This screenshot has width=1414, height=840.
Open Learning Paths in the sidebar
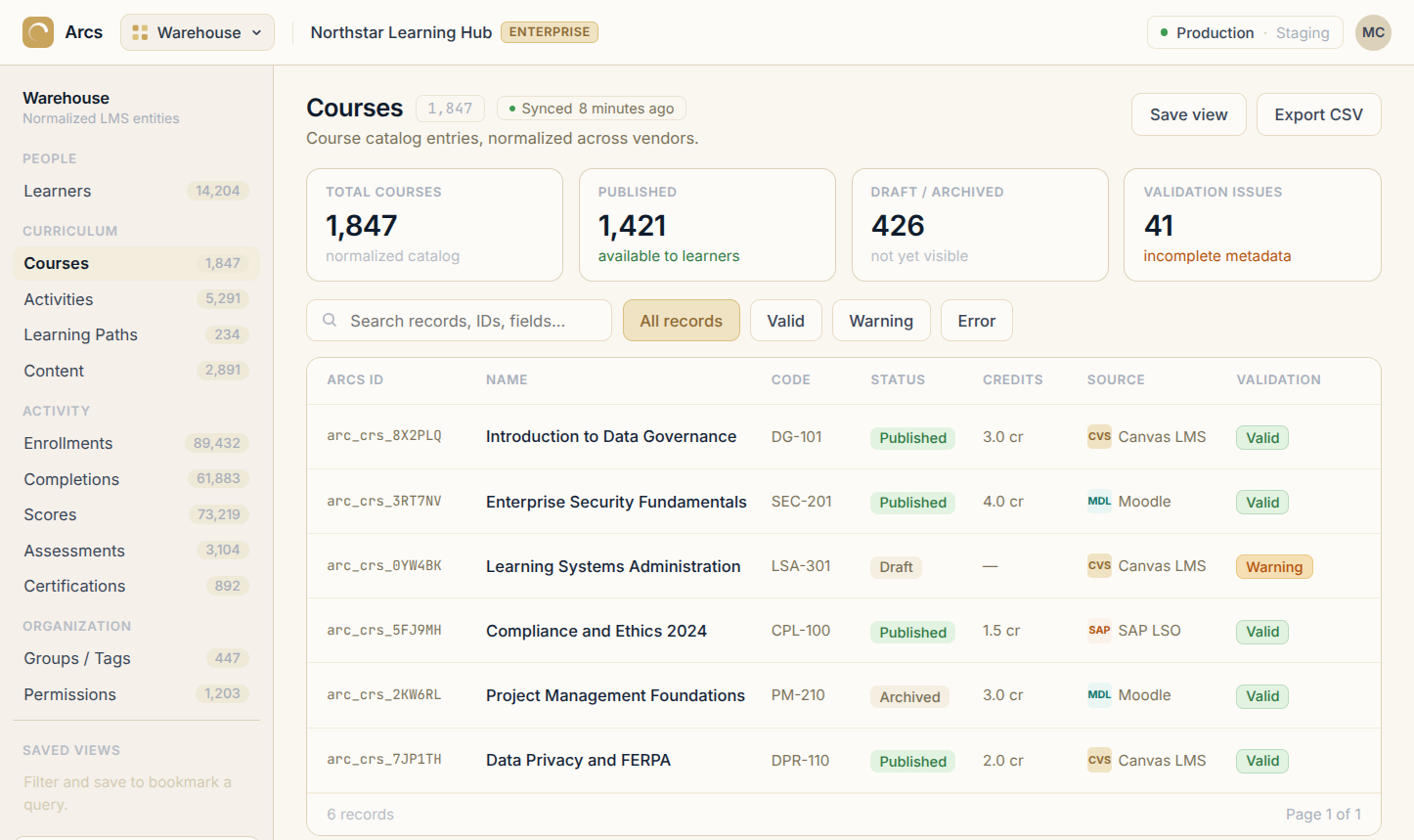(136, 334)
